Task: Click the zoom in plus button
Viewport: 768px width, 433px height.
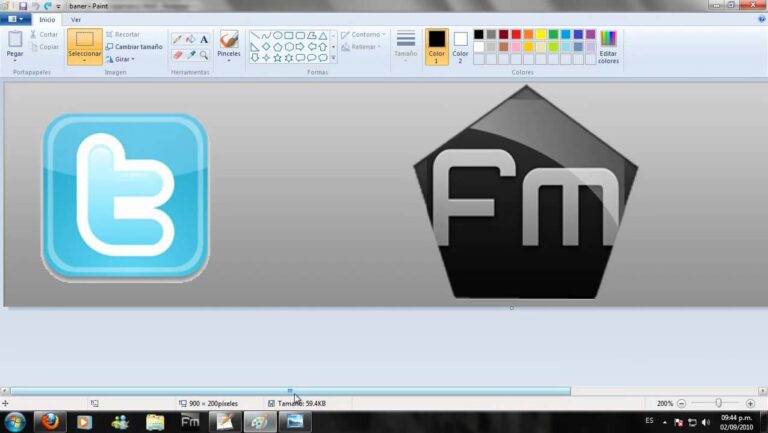Action: 750,403
